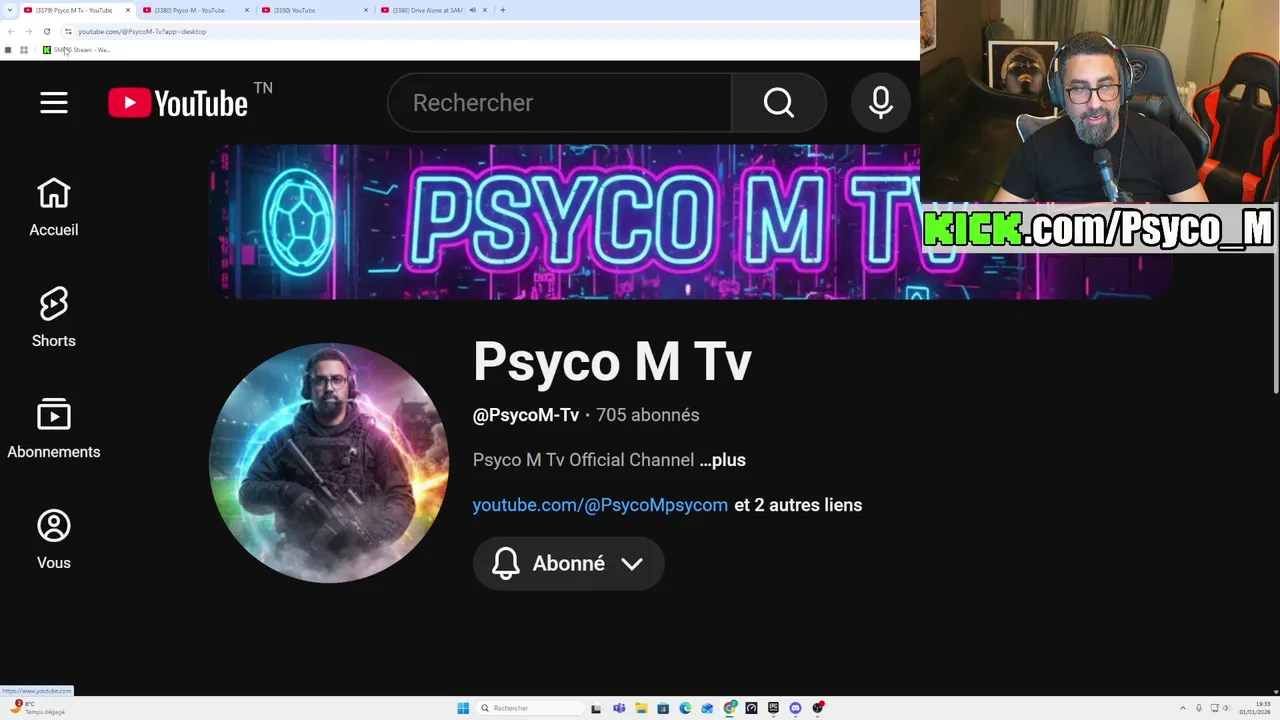Open Microsoft Teams from the taskbar
This screenshot has height=720, width=1280.
pyautogui.click(x=619, y=708)
